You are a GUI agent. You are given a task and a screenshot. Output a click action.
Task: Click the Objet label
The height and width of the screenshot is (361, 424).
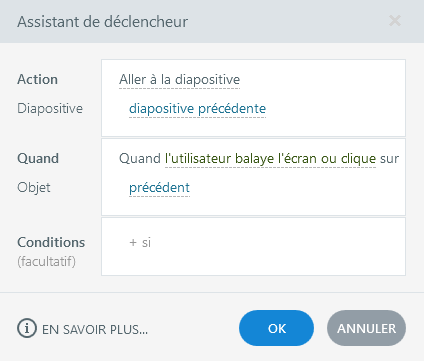point(34,188)
